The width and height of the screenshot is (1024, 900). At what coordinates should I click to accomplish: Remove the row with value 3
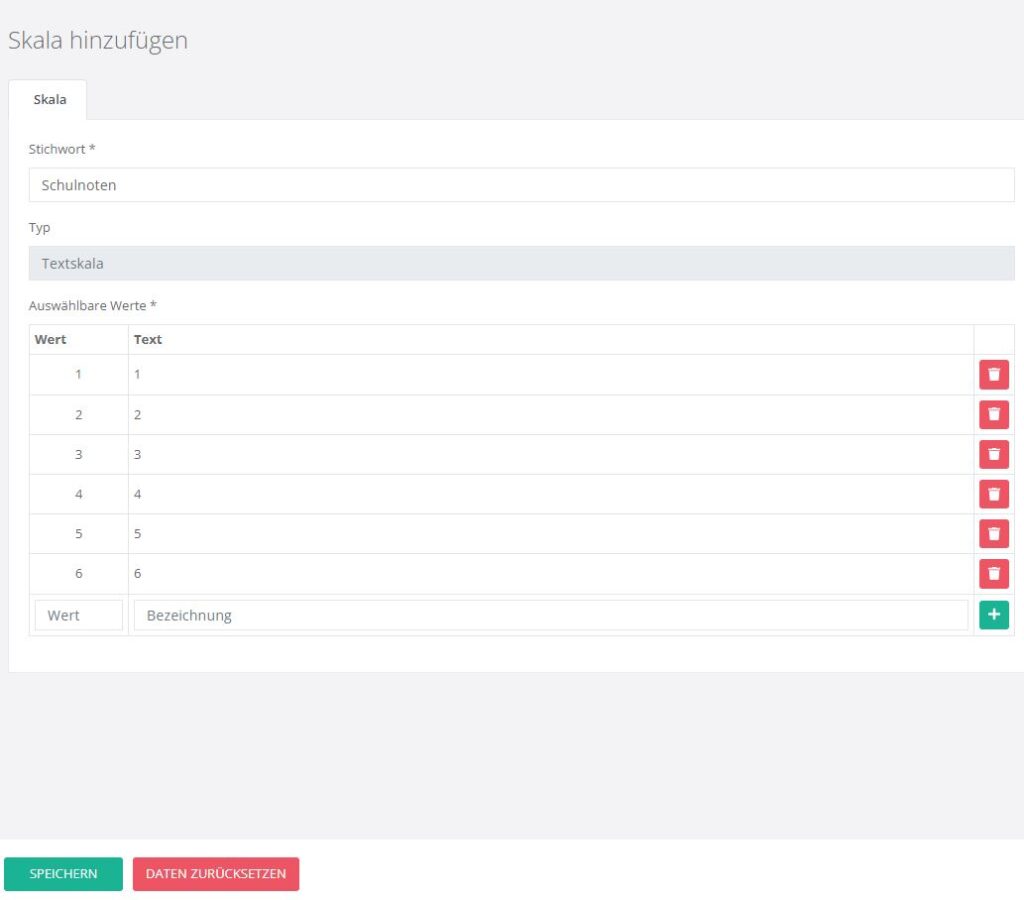pyautogui.click(x=993, y=455)
